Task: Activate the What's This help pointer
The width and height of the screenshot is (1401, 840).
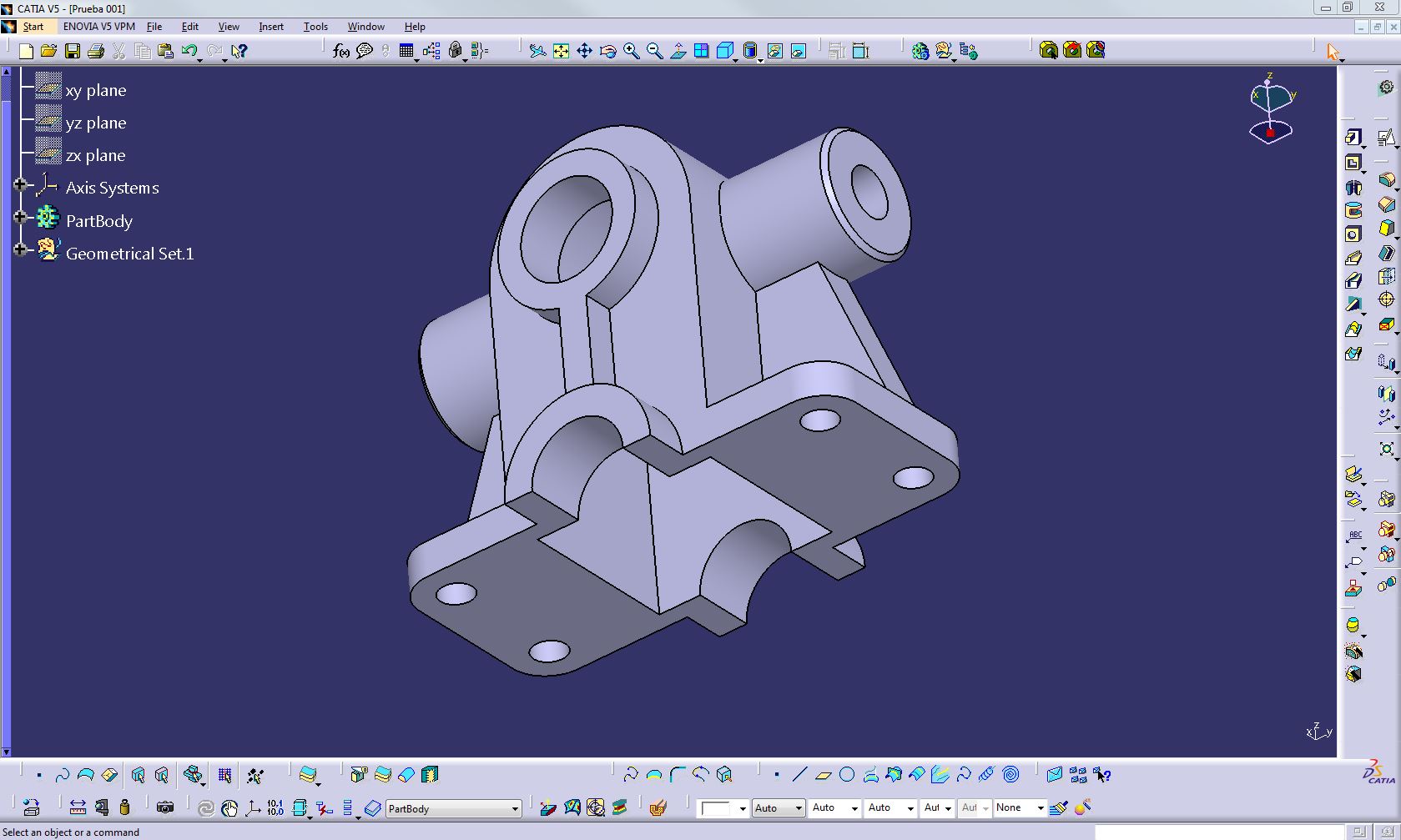Action: click(239, 51)
